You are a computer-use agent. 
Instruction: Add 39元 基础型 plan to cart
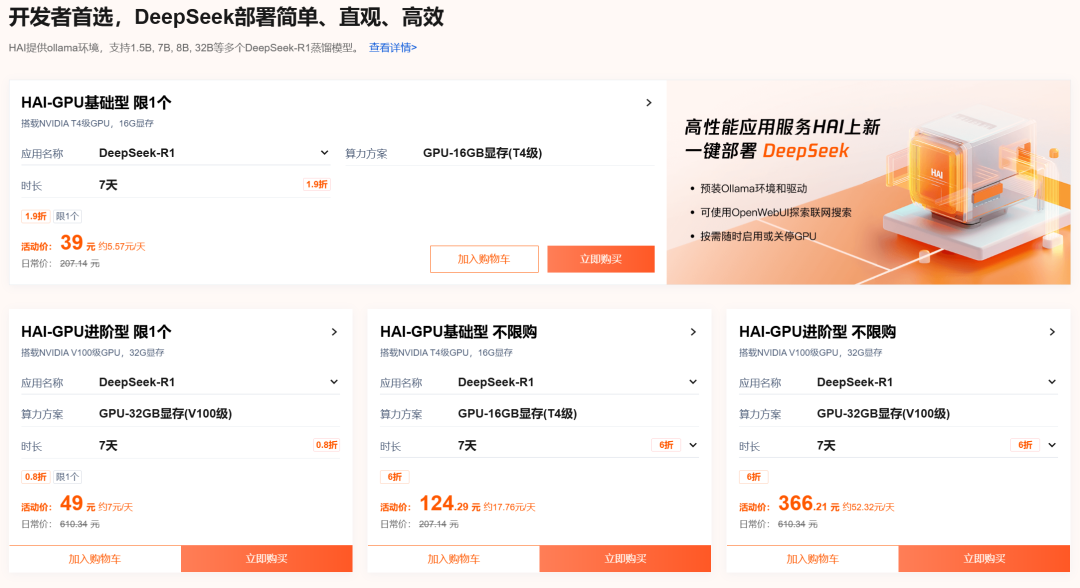[x=484, y=259]
